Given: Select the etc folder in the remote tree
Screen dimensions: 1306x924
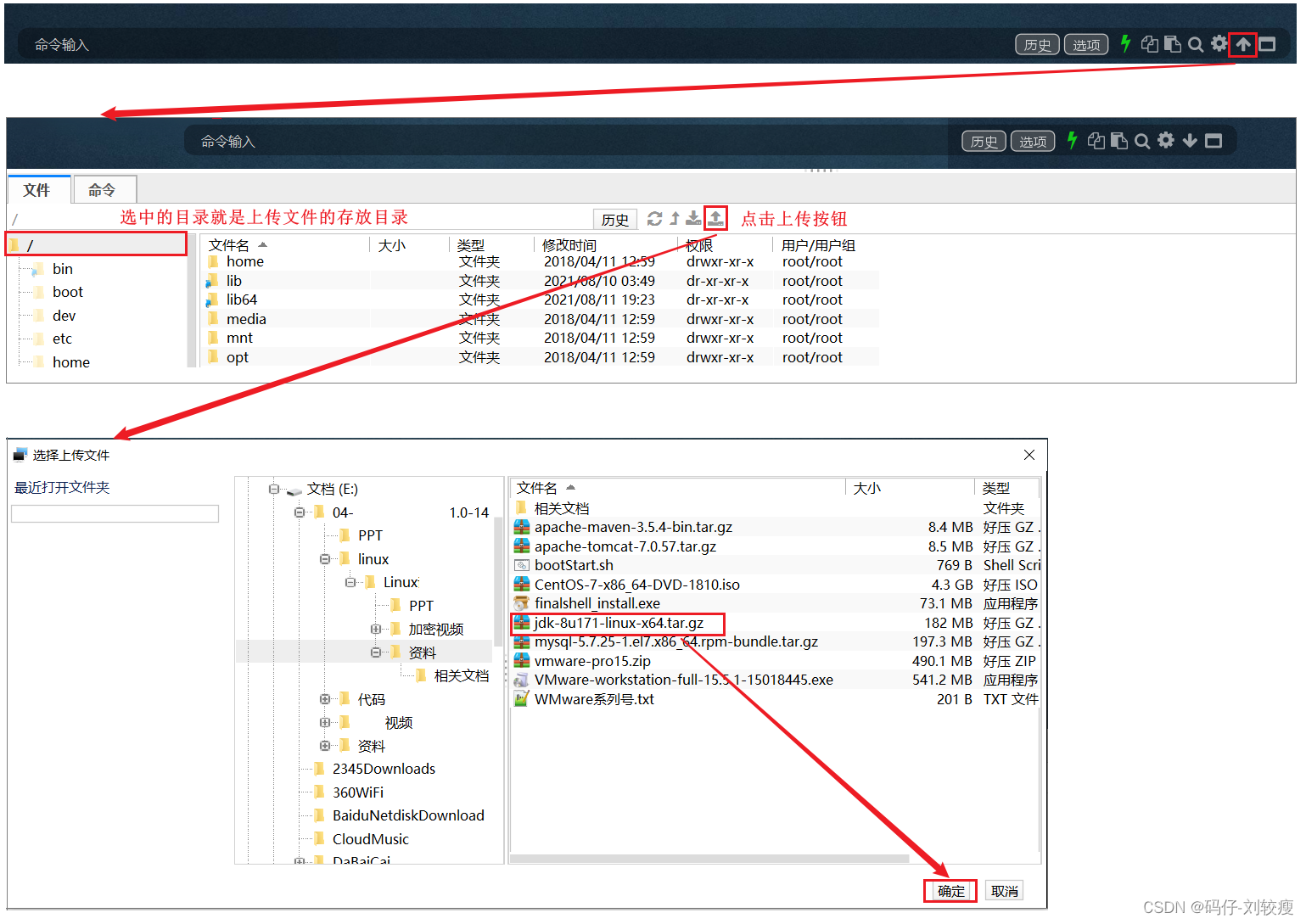Looking at the screenshot, I should (62, 339).
